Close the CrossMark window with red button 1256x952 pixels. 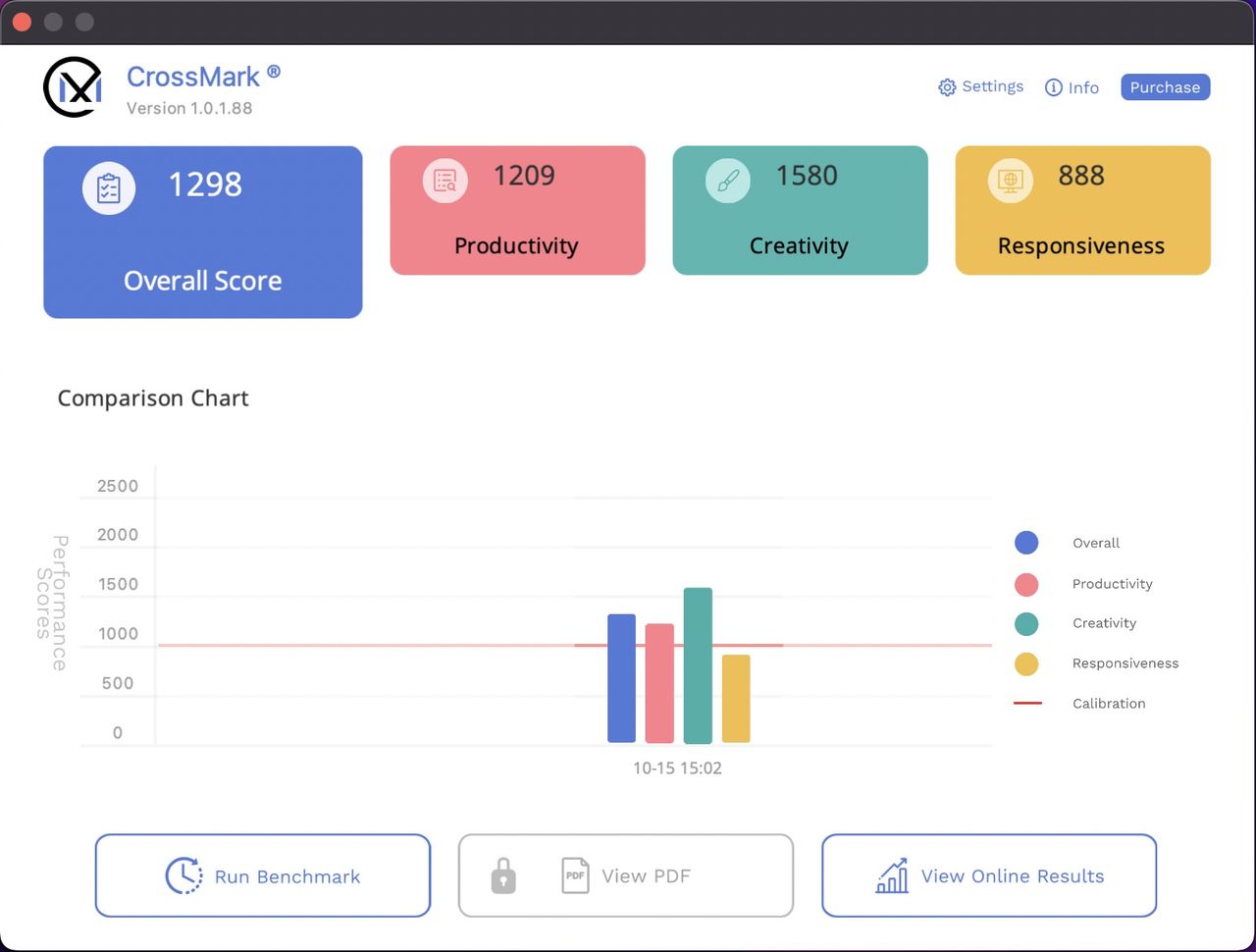tap(22, 22)
